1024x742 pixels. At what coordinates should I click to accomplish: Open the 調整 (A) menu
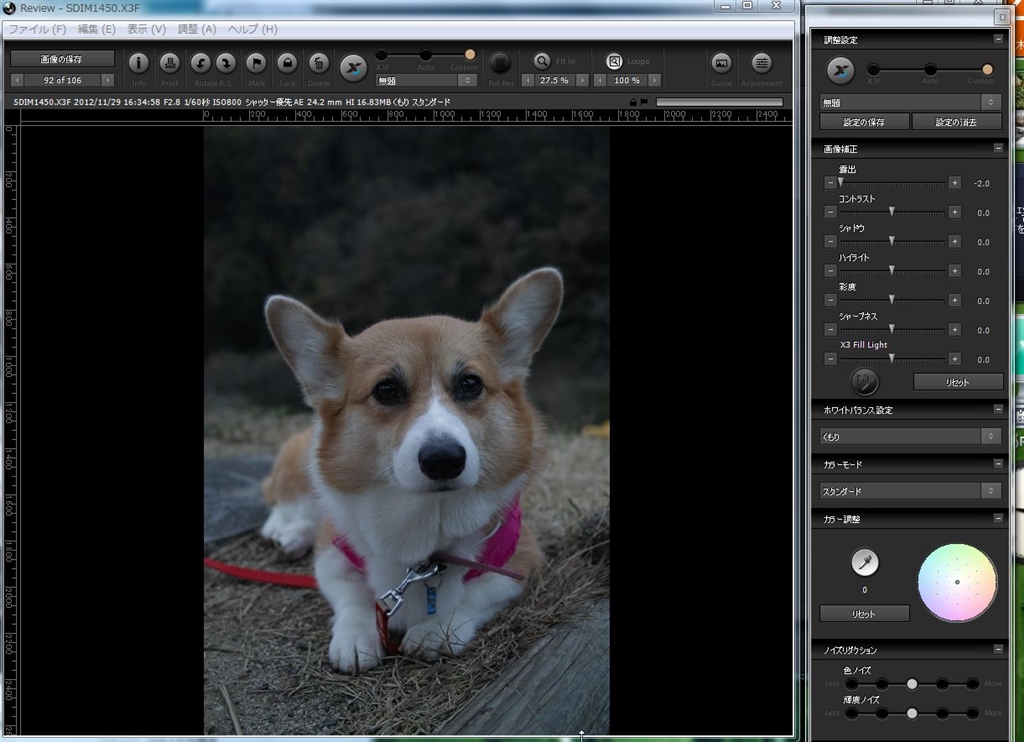click(x=195, y=29)
